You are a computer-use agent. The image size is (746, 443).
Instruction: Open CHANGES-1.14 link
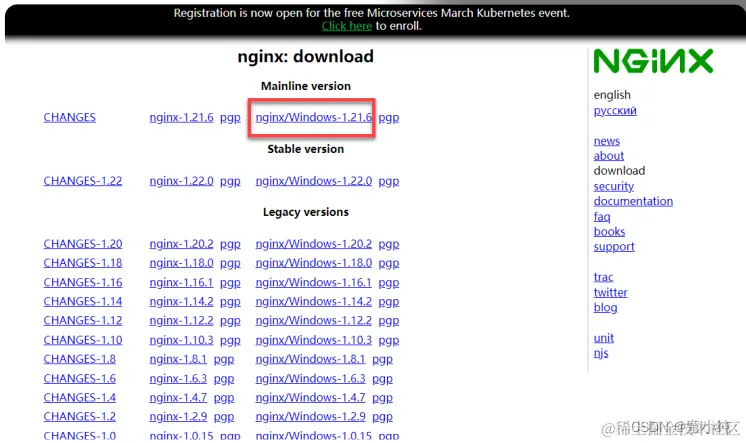click(83, 301)
